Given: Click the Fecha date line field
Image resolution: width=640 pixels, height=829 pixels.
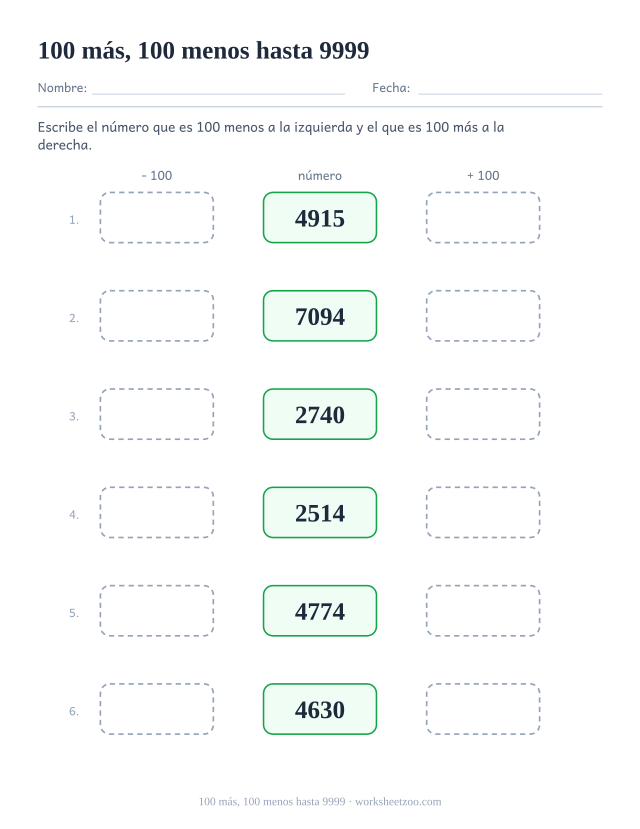Looking at the screenshot, I should pos(510,88).
